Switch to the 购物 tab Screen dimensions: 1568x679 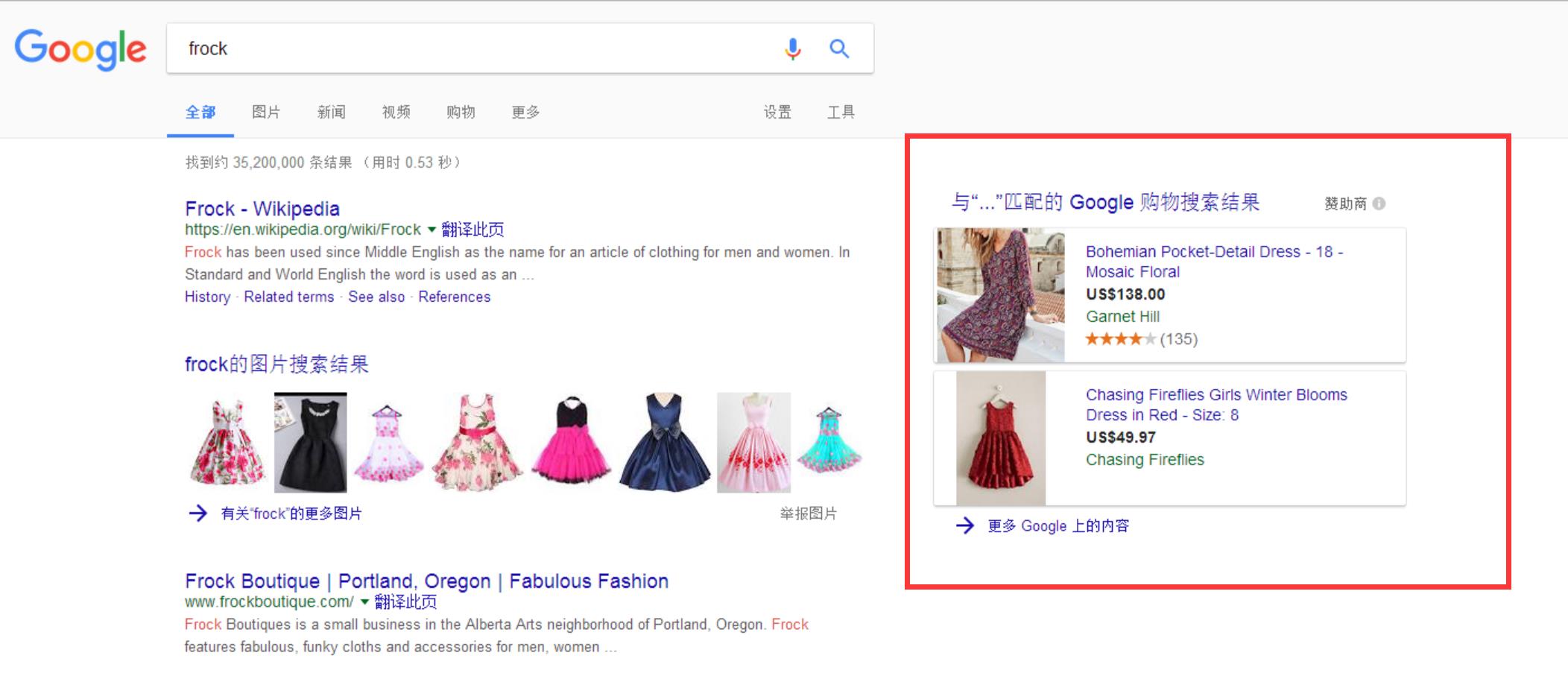pos(461,113)
